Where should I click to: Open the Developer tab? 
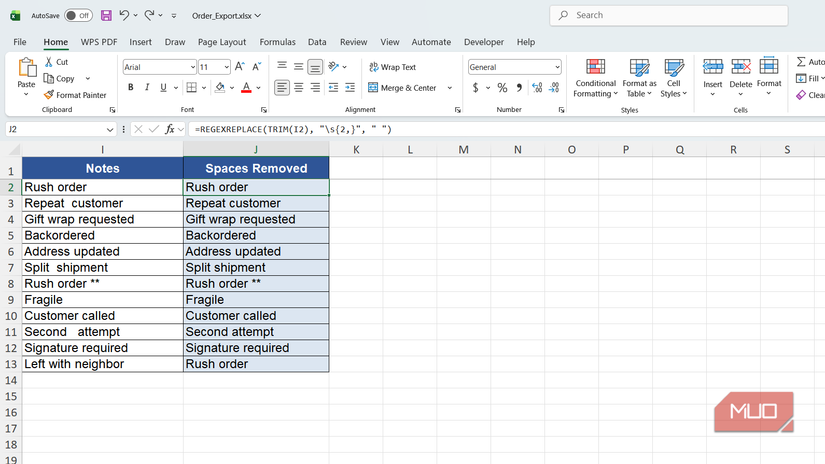(x=484, y=42)
